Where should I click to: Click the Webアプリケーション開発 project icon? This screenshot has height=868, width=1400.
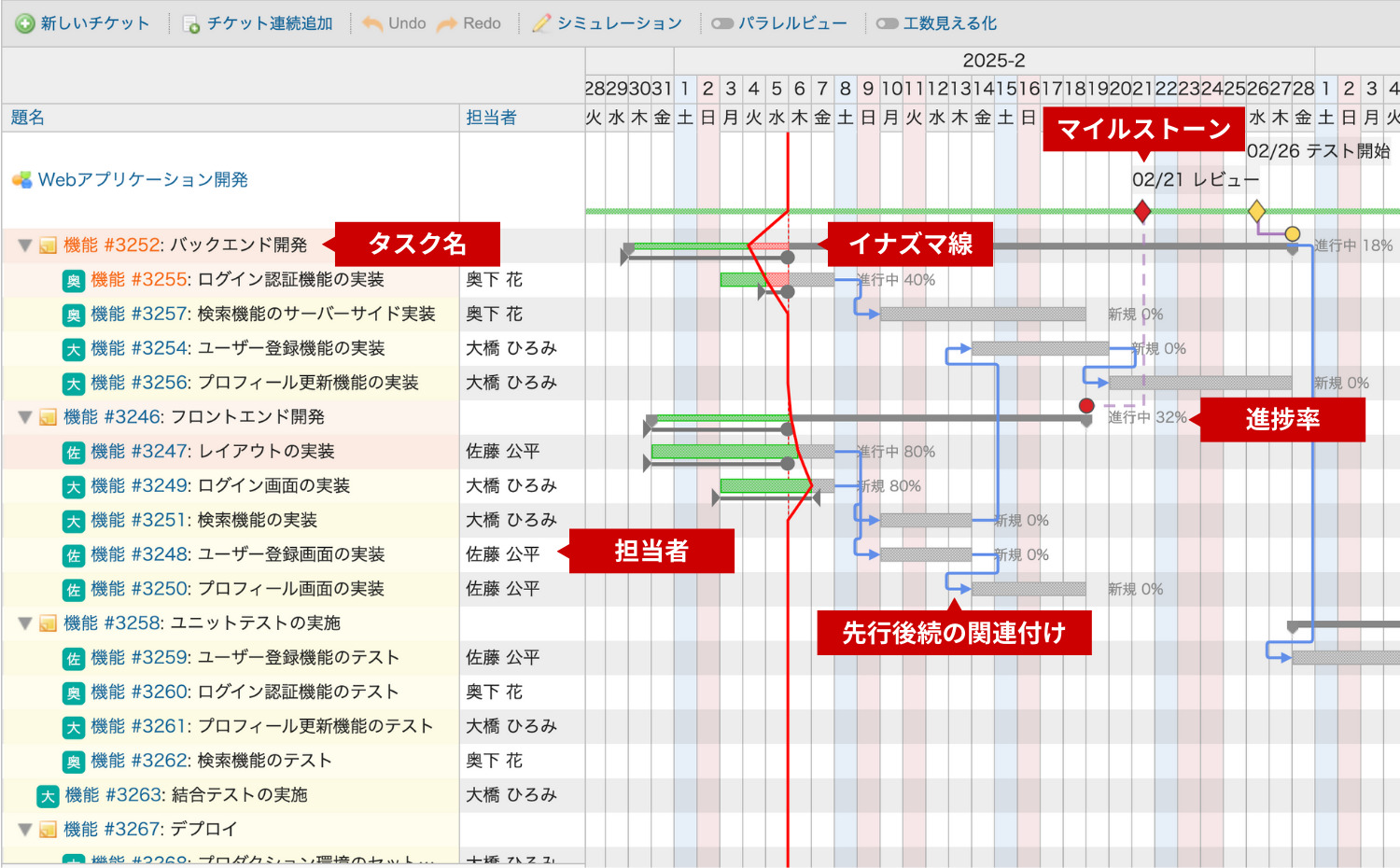pos(21,179)
